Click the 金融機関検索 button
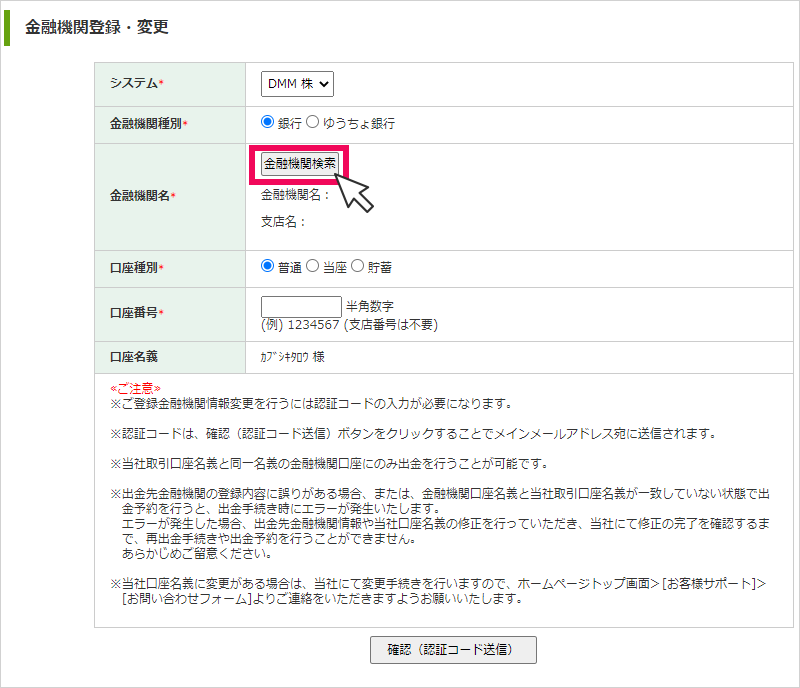The height and width of the screenshot is (688, 800). click(x=300, y=163)
